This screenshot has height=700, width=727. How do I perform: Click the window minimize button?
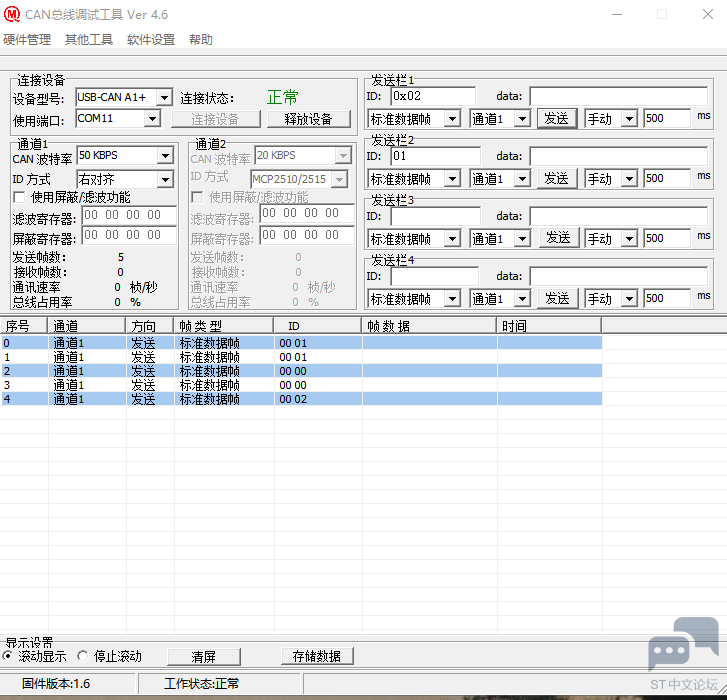(617, 14)
